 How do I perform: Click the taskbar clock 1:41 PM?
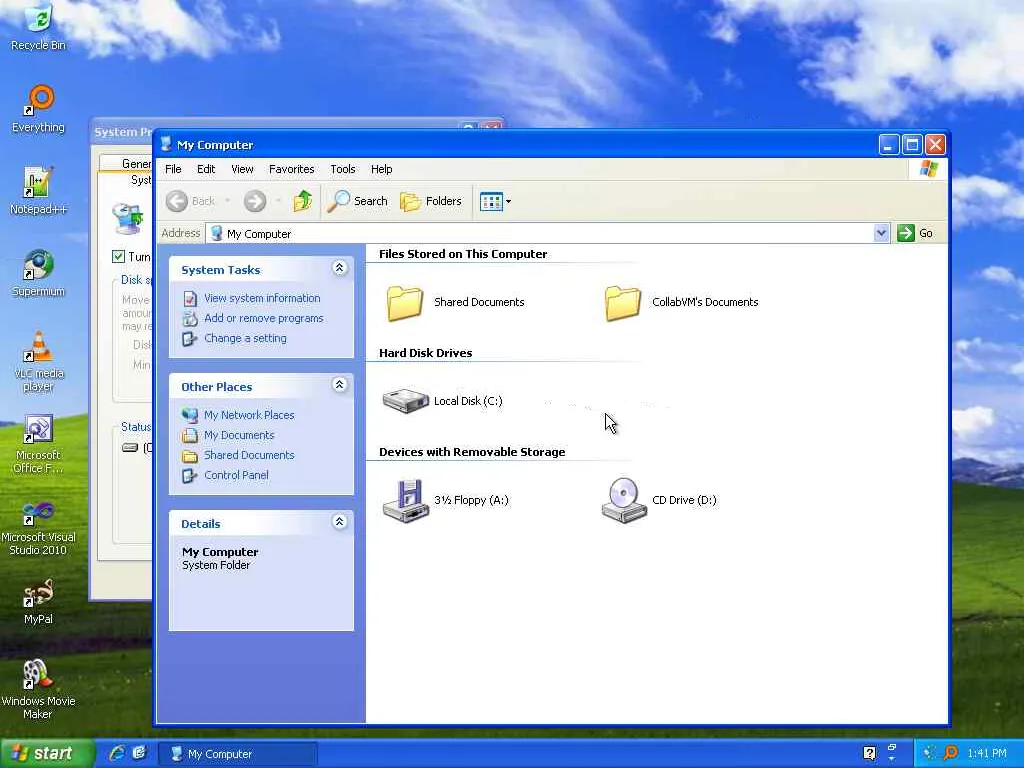click(x=986, y=753)
